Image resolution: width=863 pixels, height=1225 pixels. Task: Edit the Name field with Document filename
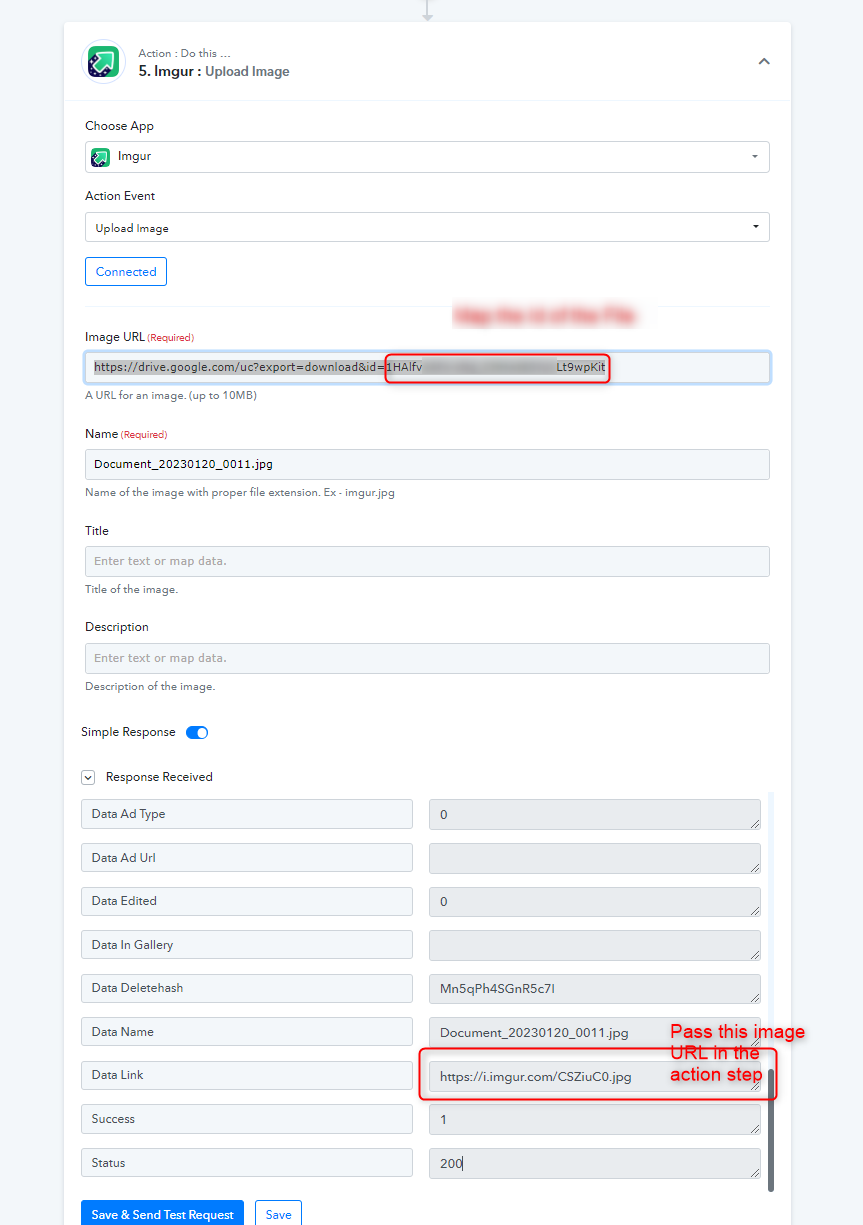coord(427,464)
